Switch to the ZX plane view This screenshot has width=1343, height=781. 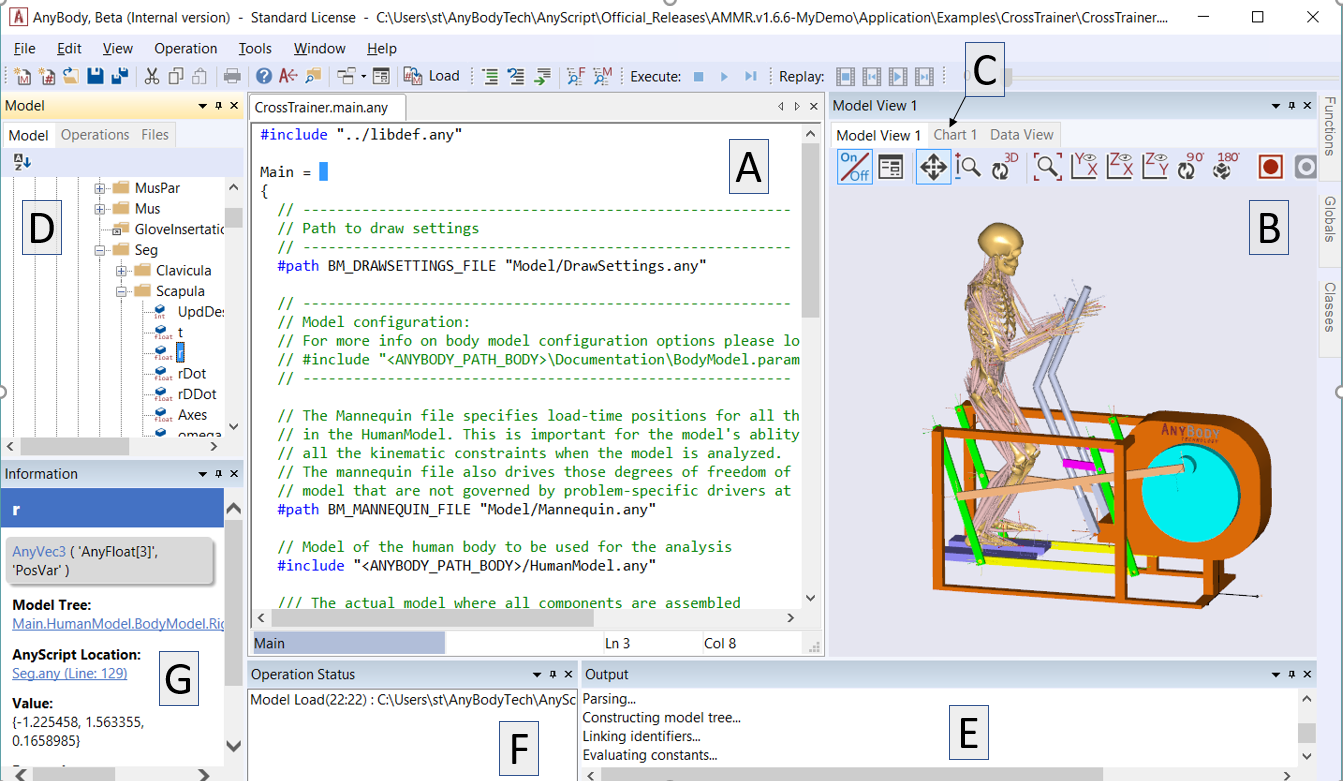click(x=1119, y=167)
